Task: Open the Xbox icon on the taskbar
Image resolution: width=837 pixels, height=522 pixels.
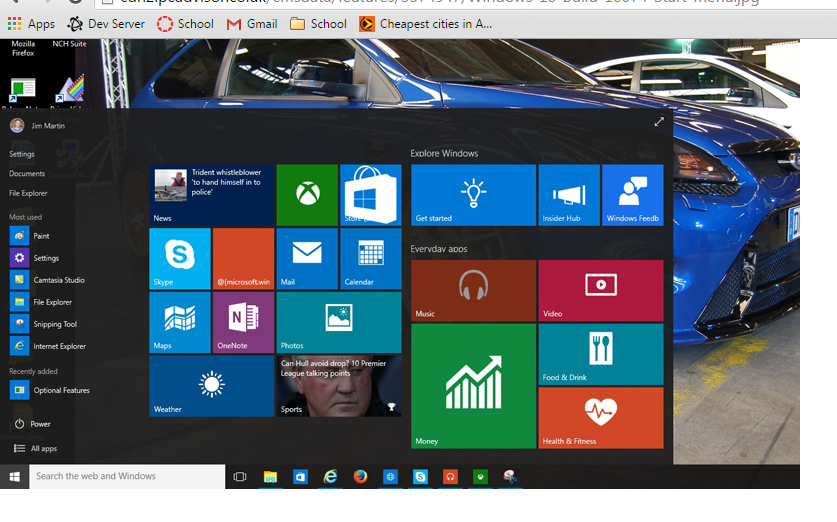Action: 480,477
